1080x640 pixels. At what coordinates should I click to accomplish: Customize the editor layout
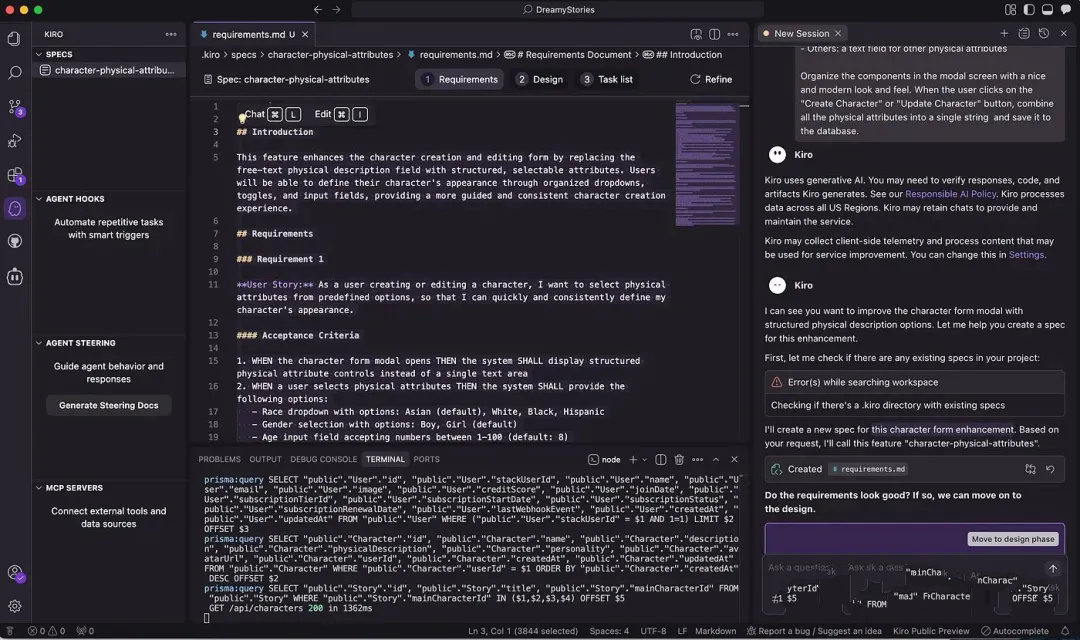tap(1010, 10)
